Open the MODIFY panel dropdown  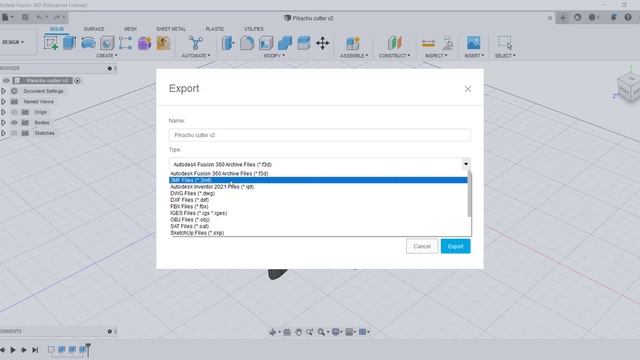tap(274, 56)
